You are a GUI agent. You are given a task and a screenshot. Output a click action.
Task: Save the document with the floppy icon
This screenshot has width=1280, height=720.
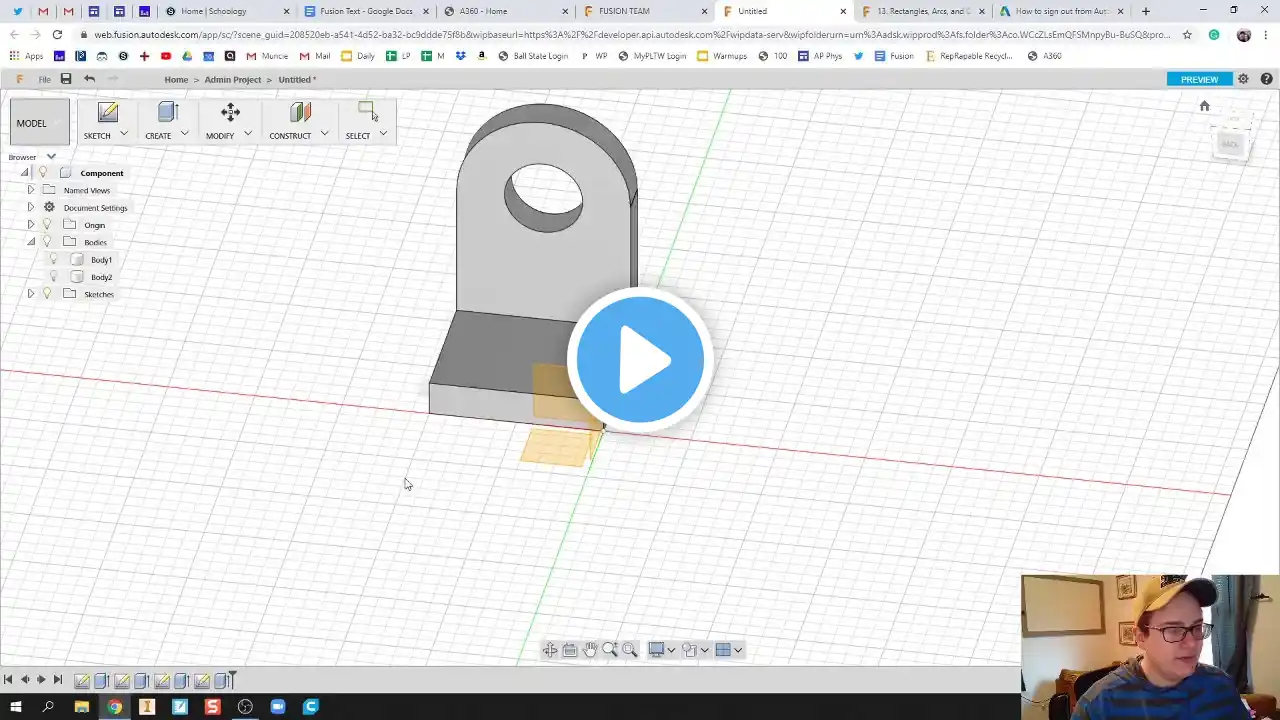[x=66, y=79]
